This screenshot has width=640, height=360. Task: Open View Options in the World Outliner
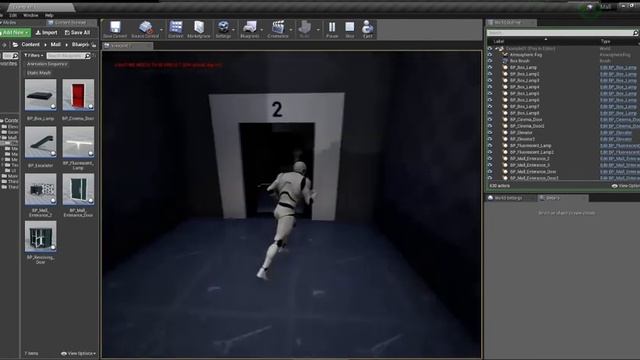627,186
